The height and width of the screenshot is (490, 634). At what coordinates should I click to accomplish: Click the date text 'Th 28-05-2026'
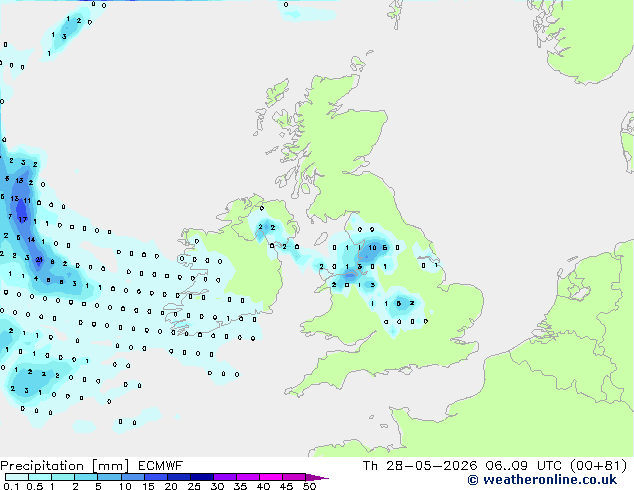point(420,466)
